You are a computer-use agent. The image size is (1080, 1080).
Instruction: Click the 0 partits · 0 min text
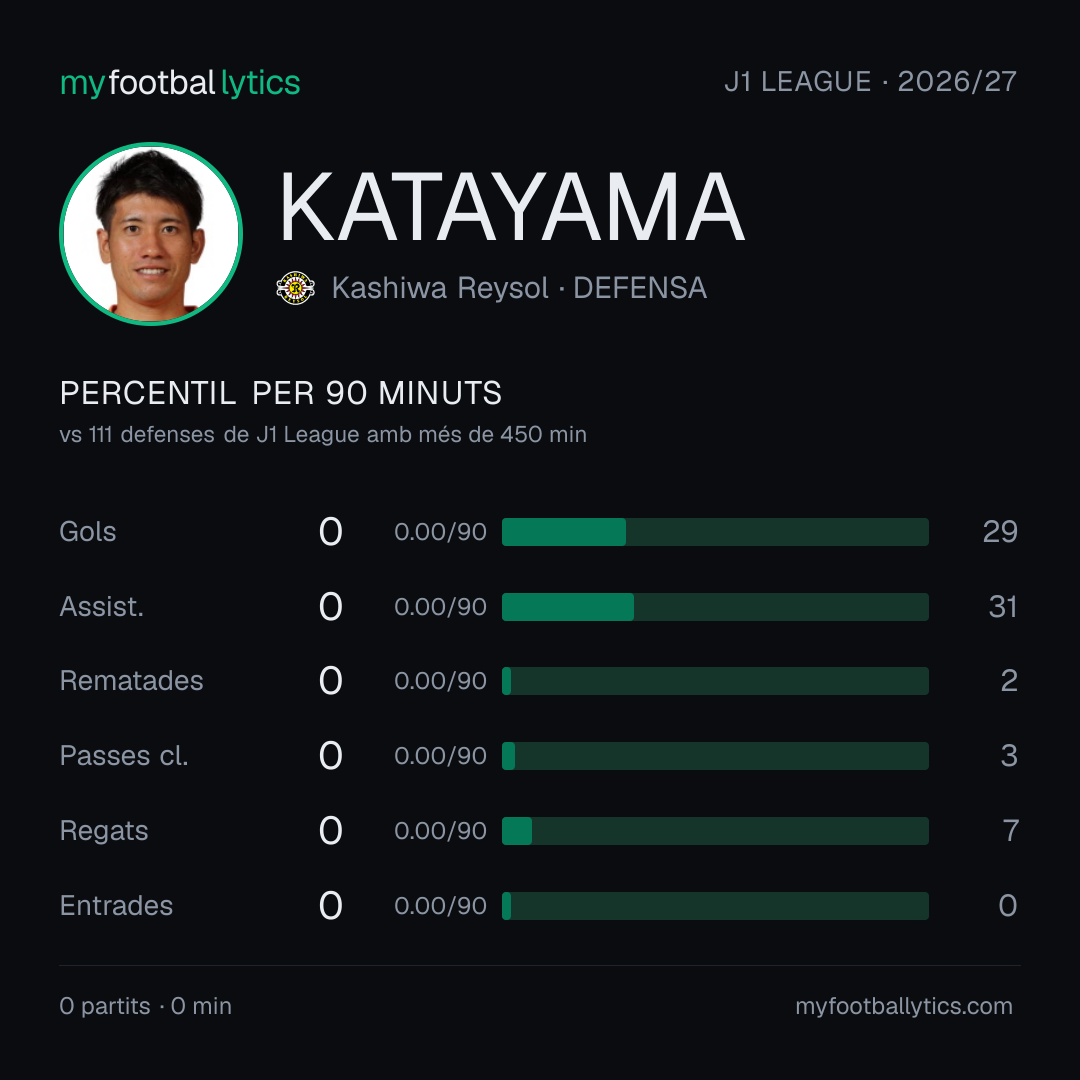tap(145, 1006)
